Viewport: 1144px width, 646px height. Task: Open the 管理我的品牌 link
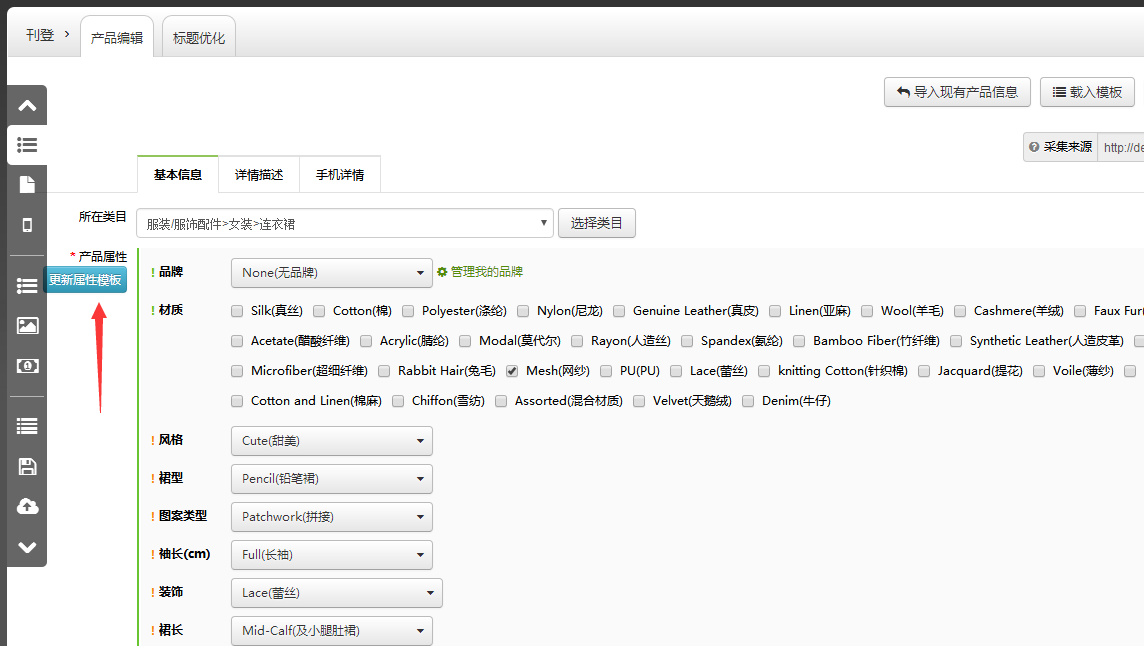click(487, 272)
